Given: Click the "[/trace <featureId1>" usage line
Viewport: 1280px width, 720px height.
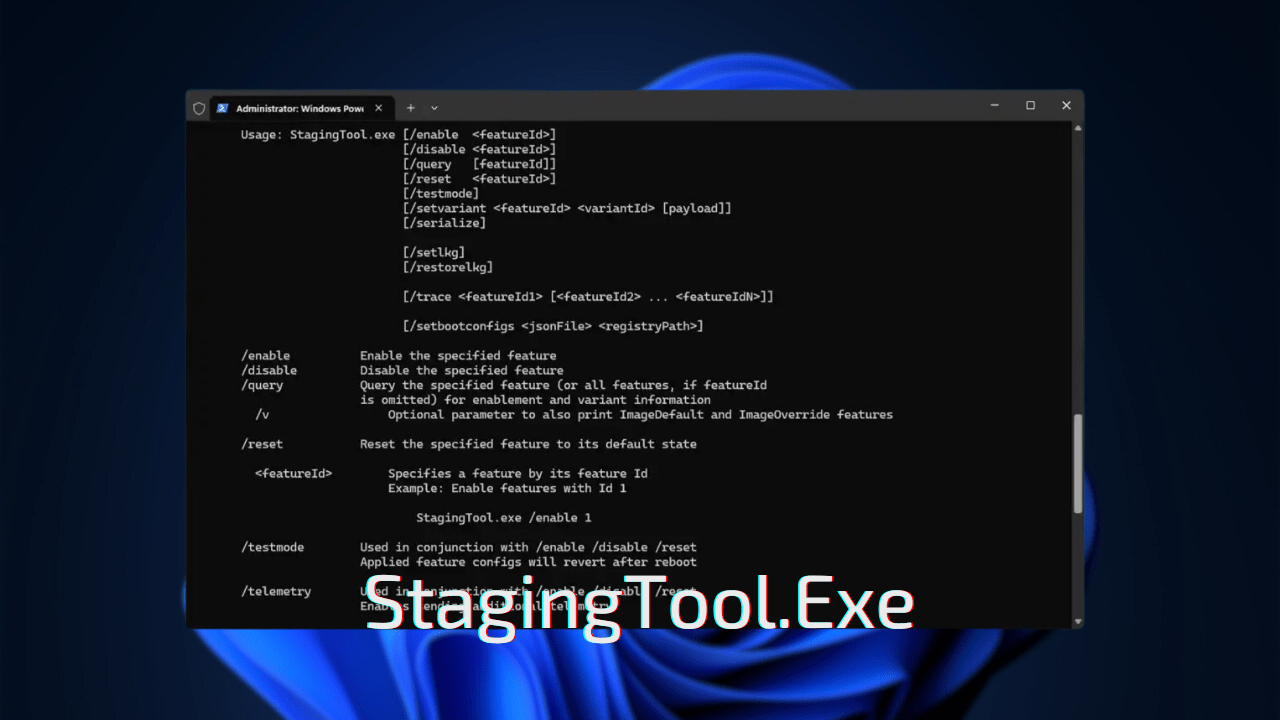Looking at the screenshot, I should [x=588, y=296].
